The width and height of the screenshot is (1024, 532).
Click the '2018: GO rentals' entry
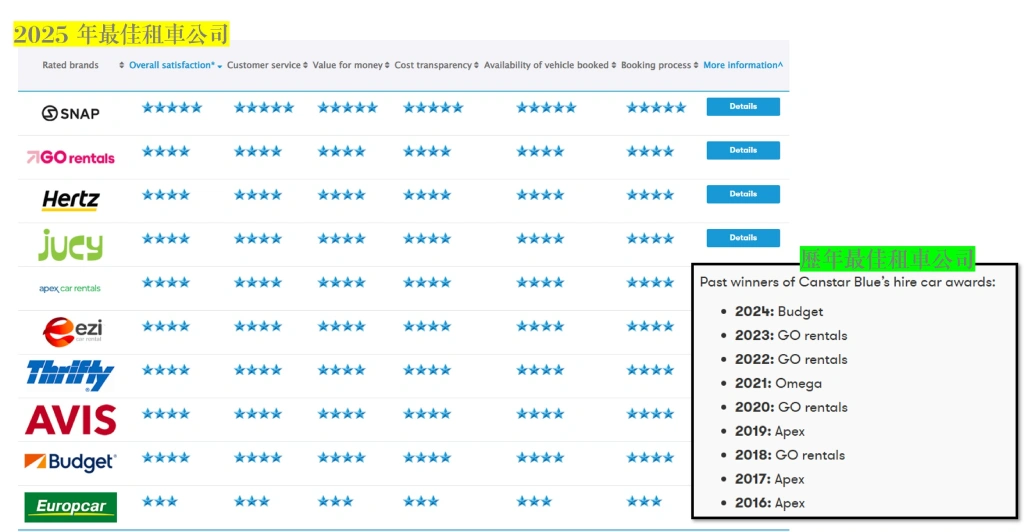(x=790, y=456)
